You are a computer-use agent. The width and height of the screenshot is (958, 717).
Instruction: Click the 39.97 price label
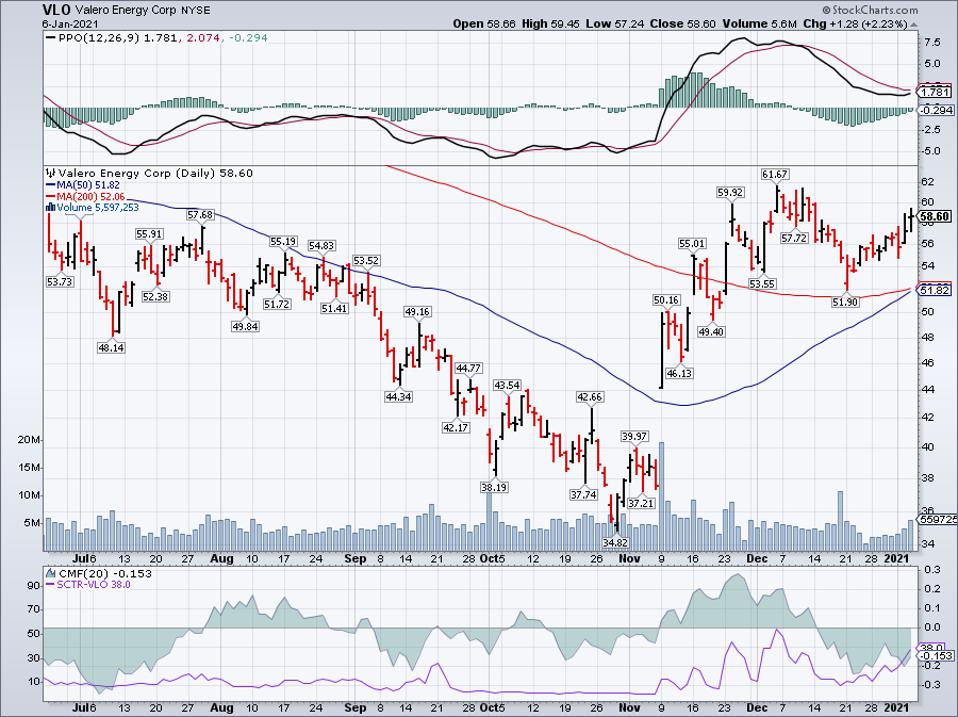coord(634,437)
